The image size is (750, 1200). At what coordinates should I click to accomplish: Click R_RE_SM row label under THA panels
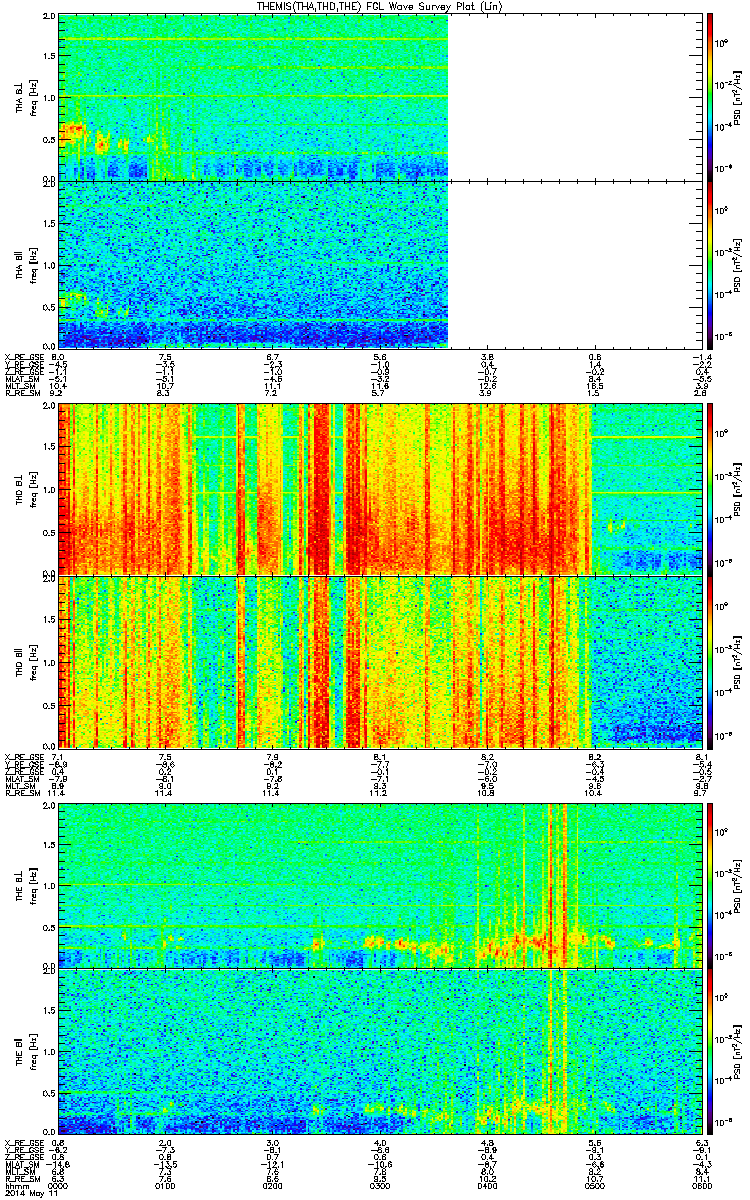click(x=22, y=394)
